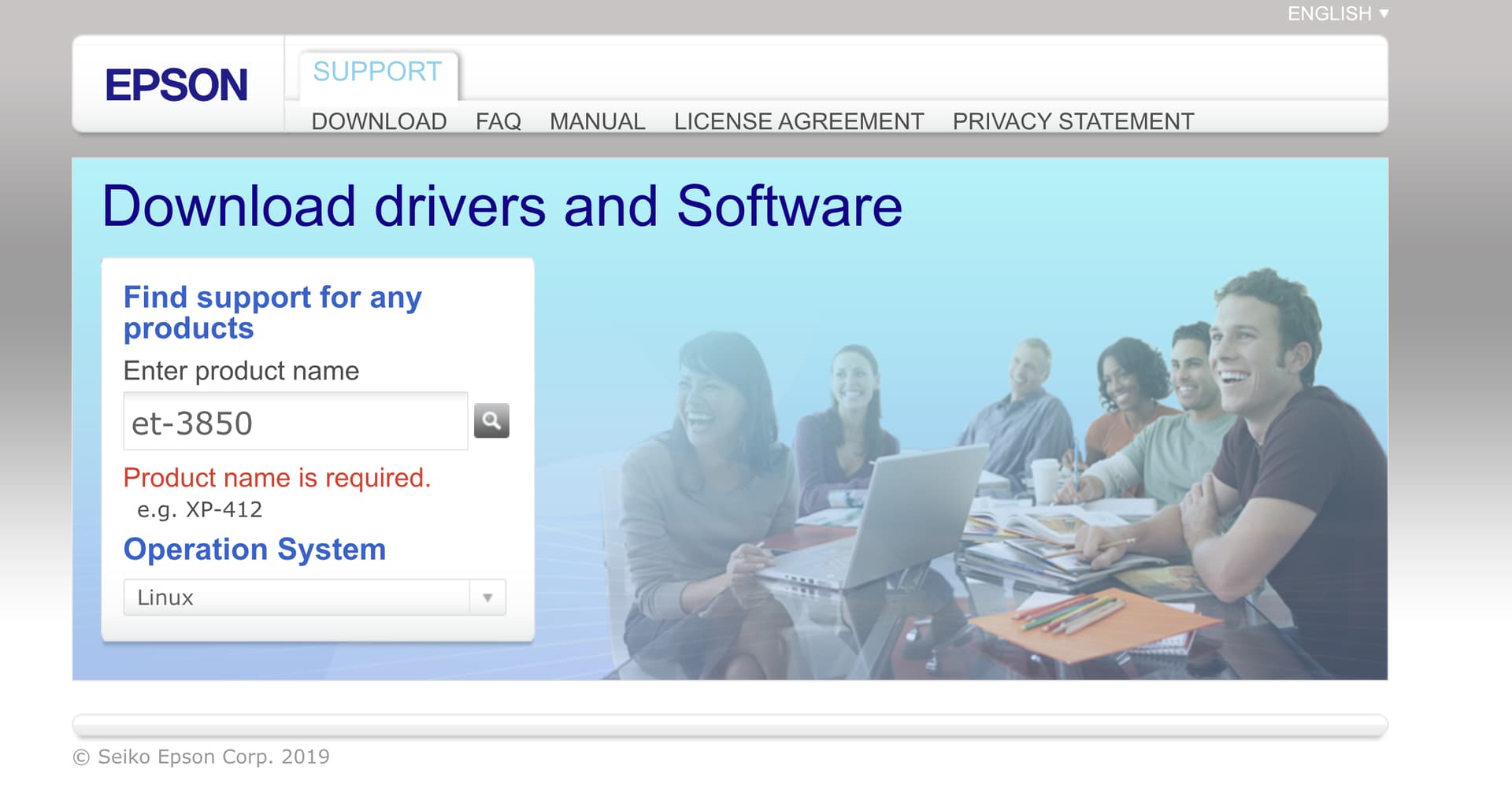Click the 'Download drivers and Software' heading

point(502,206)
